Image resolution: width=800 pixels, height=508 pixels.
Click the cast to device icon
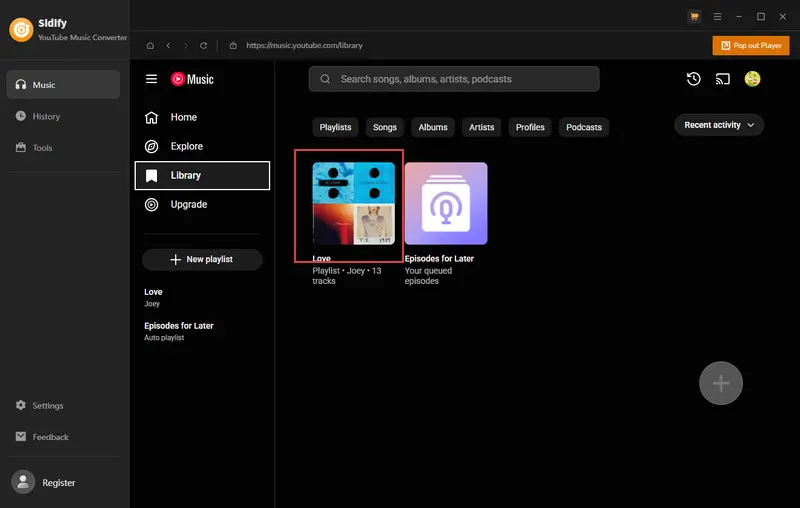pyautogui.click(x=722, y=79)
